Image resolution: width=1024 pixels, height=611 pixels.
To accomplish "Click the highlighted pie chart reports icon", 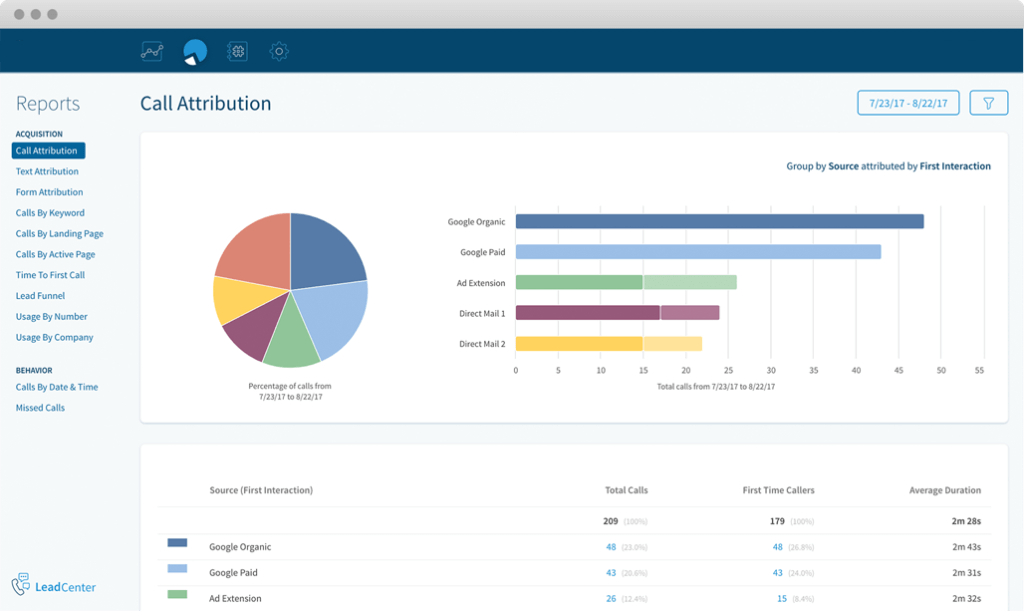I will (194, 51).
